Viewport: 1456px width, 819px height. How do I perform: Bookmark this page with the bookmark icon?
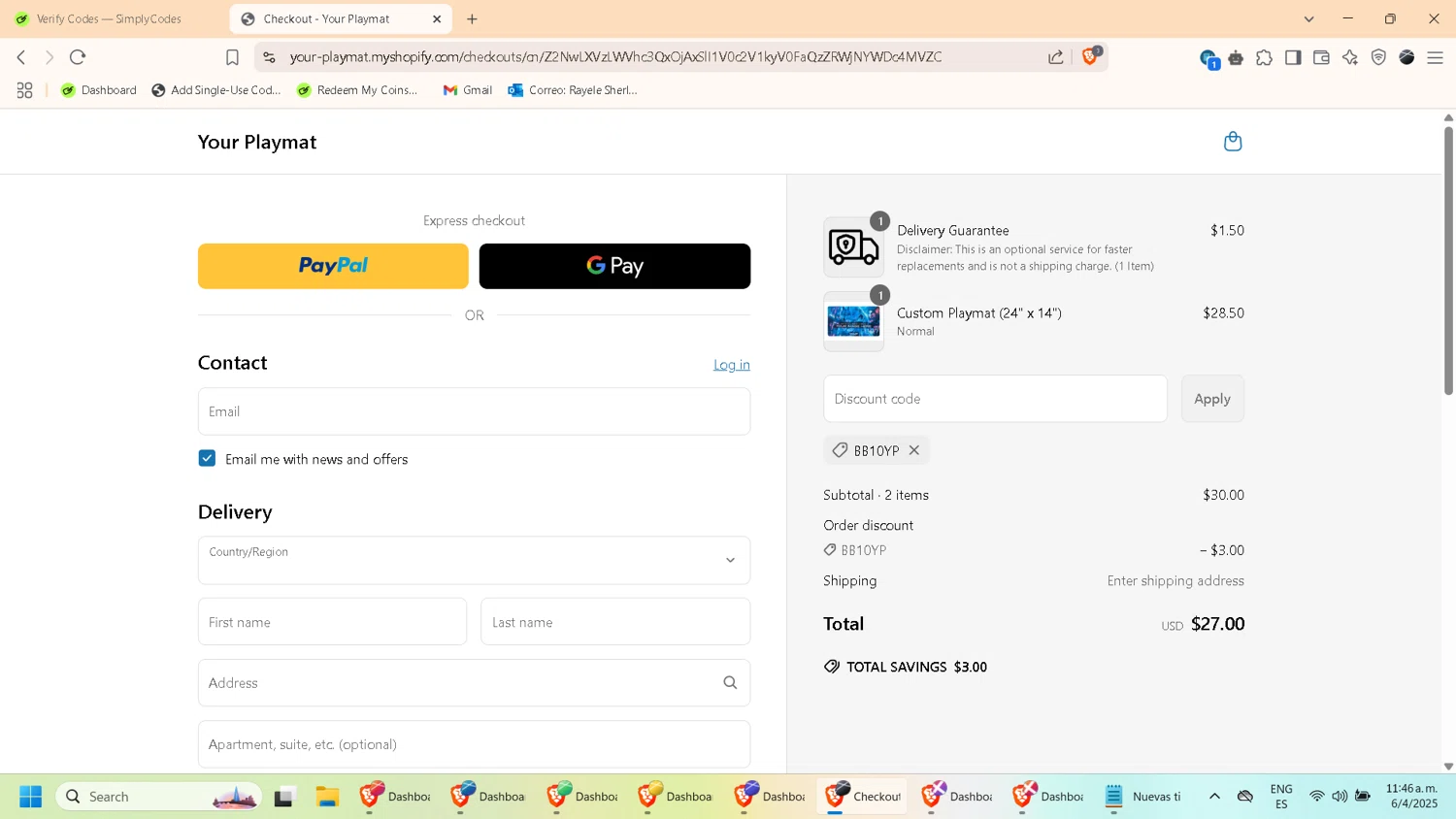click(x=232, y=57)
